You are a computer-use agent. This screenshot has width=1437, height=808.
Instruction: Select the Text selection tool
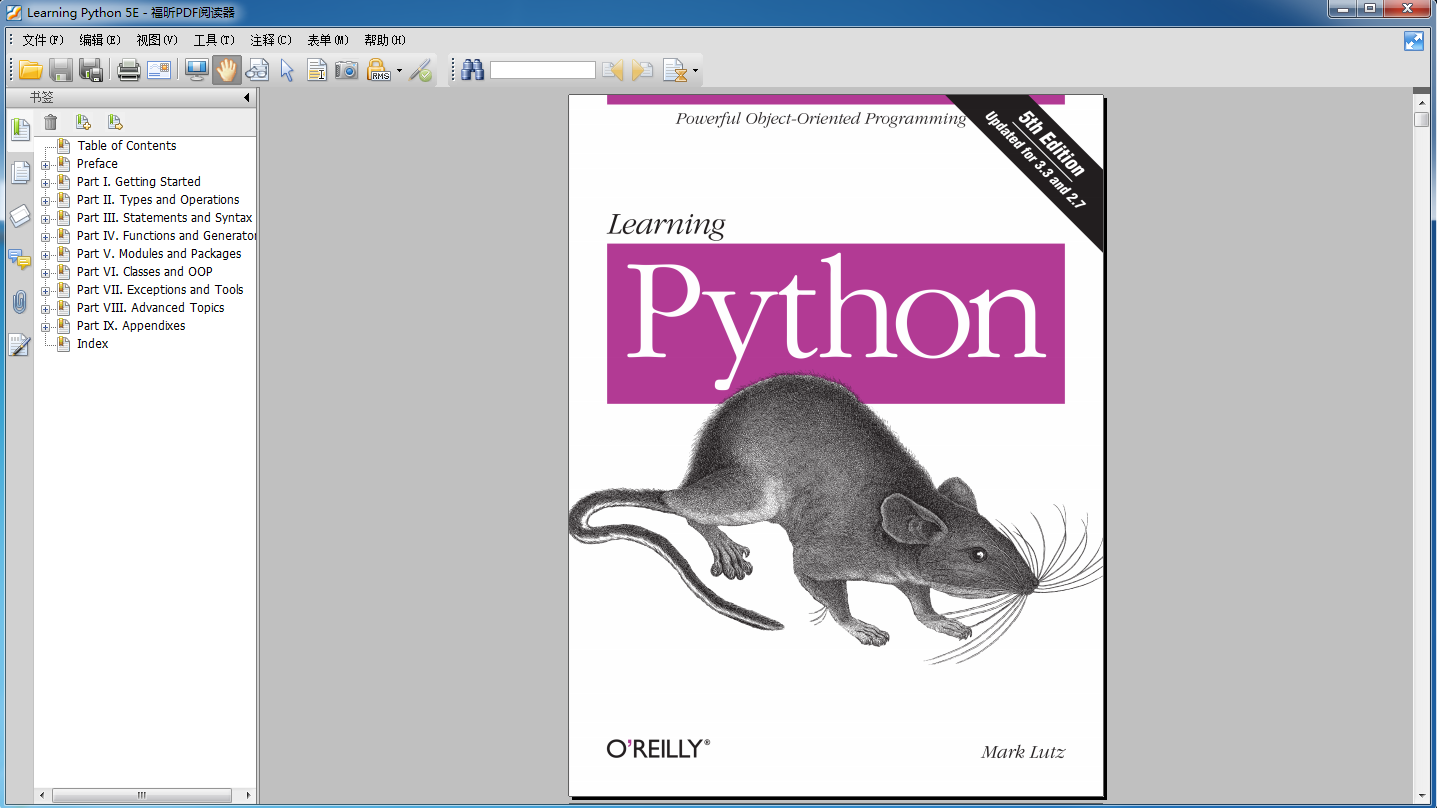click(316, 69)
